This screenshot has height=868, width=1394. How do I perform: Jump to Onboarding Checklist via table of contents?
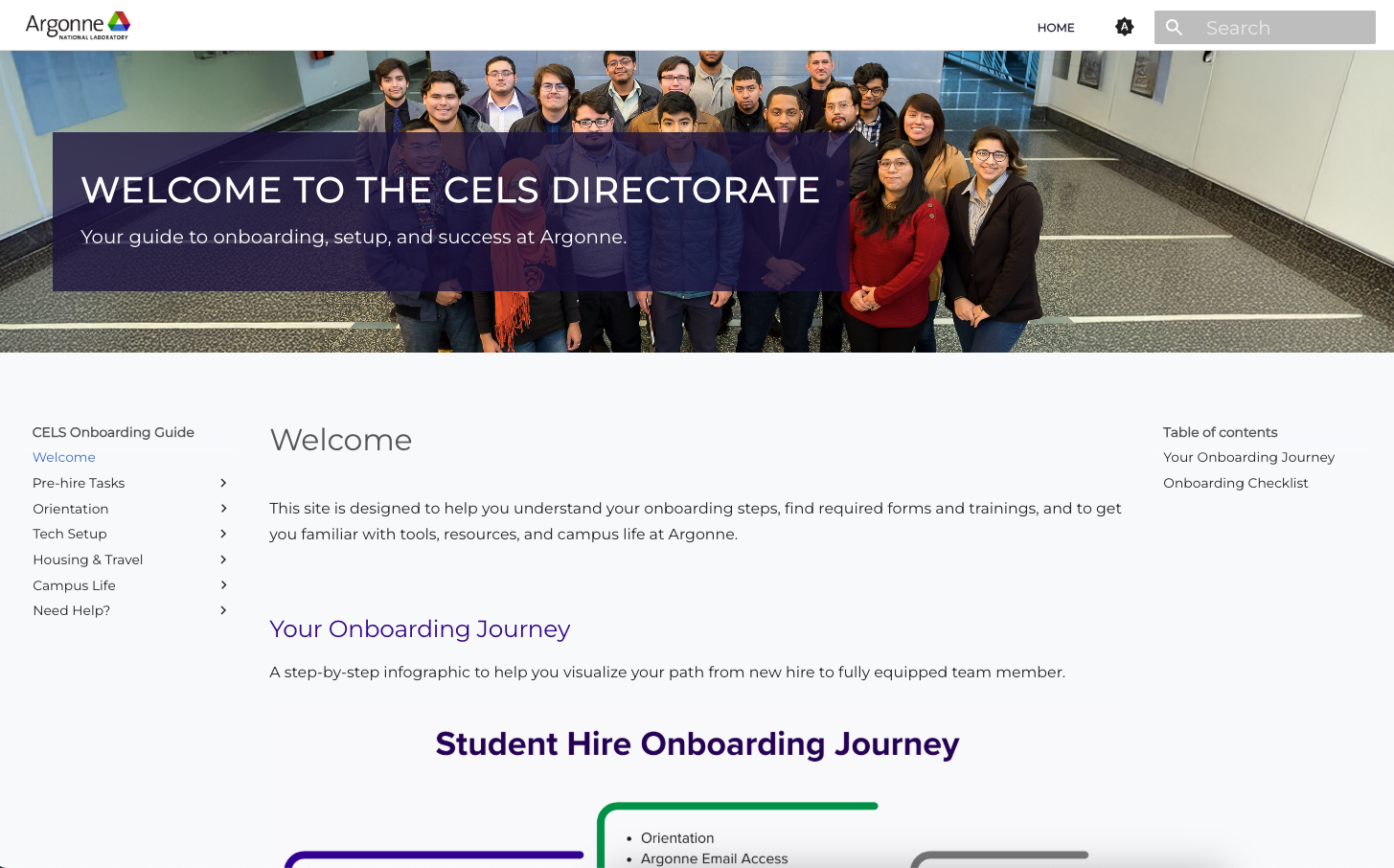point(1235,483)
